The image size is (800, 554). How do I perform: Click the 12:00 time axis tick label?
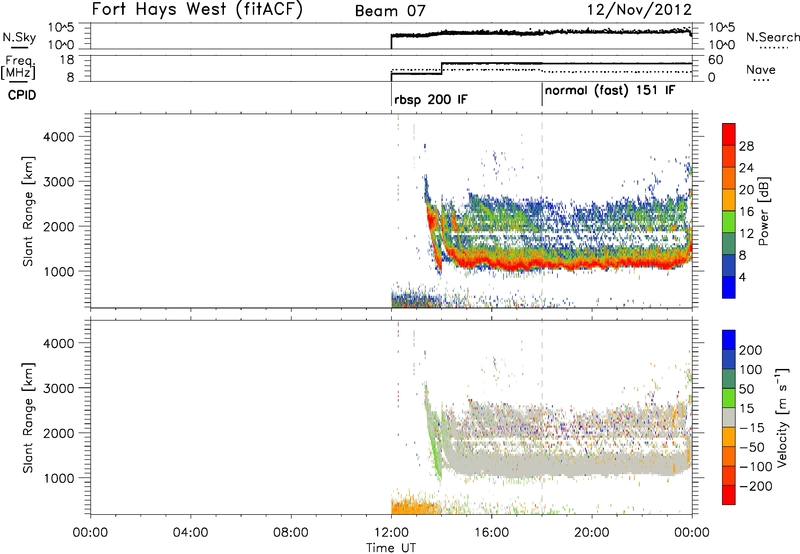pos(391,533)
